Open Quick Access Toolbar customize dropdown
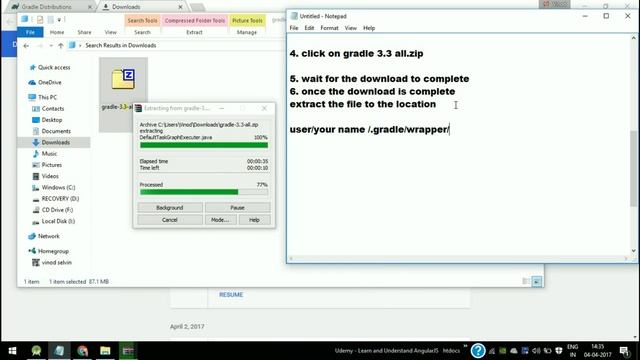 tap(59, 20)
